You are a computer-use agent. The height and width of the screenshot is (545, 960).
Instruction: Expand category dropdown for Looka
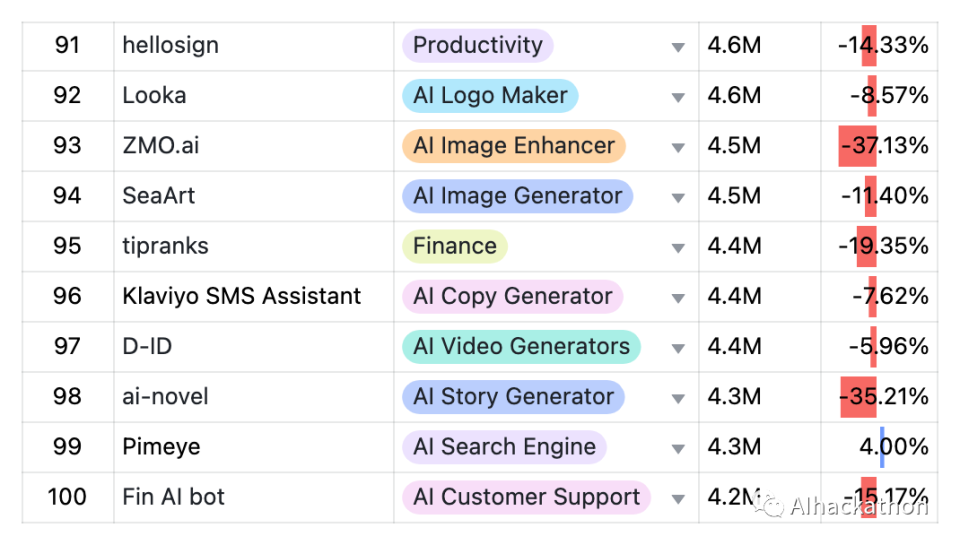678,97
